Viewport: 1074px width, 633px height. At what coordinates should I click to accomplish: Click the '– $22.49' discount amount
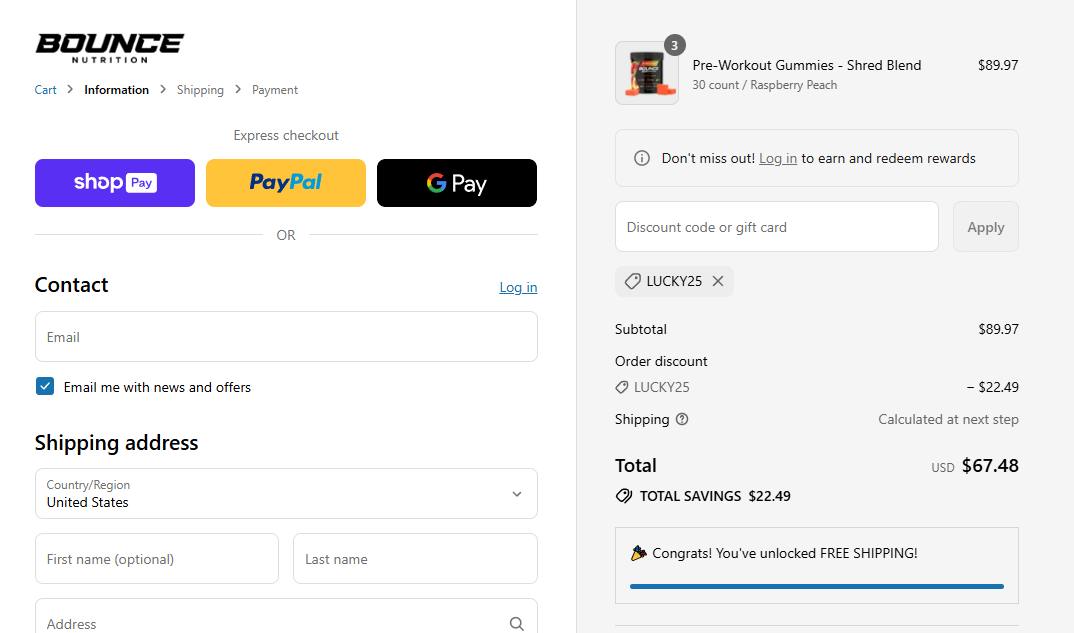coord(992,387)
